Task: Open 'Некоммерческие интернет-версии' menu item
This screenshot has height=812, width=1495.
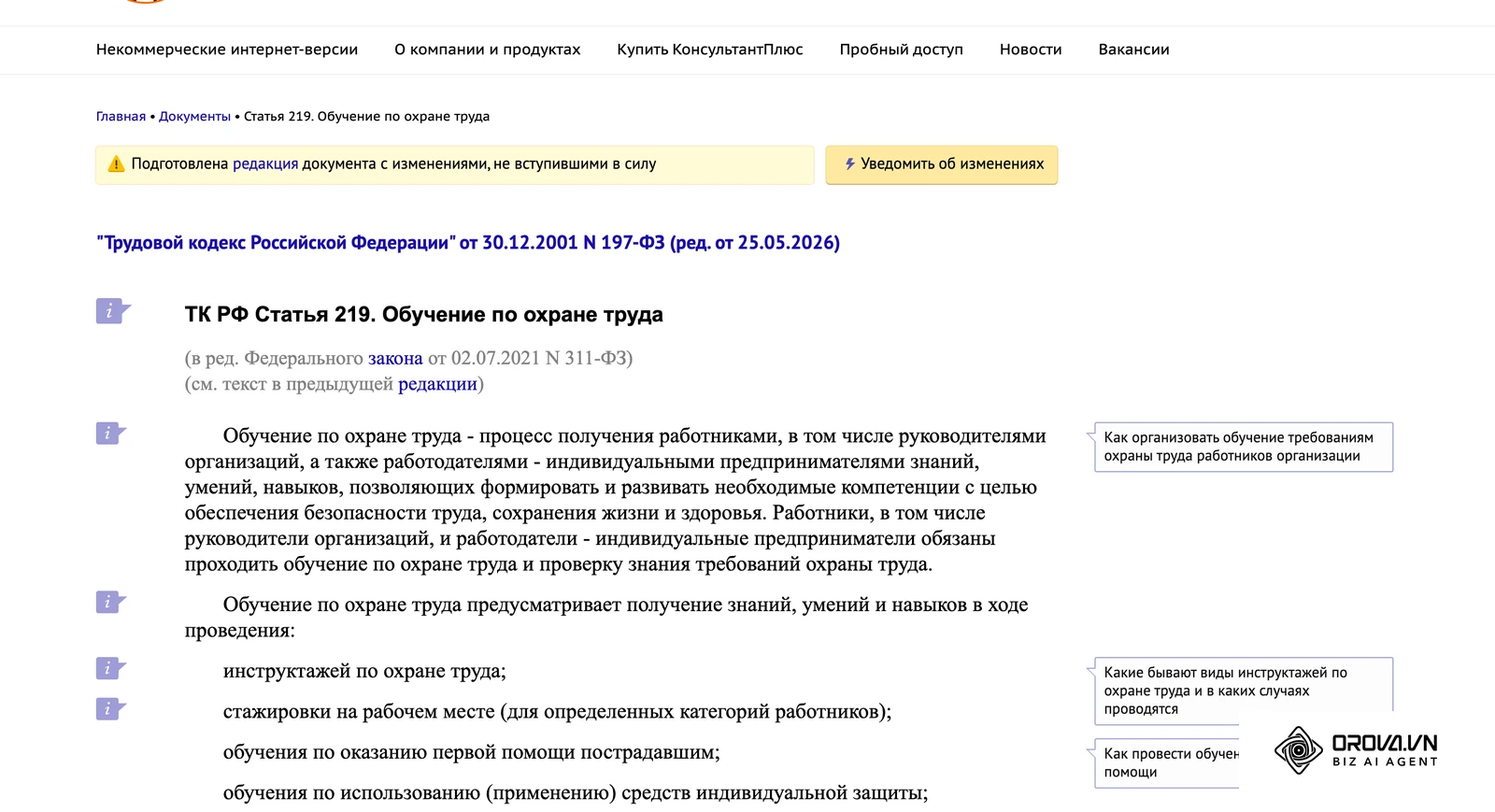Action: (x=227, y=50)
